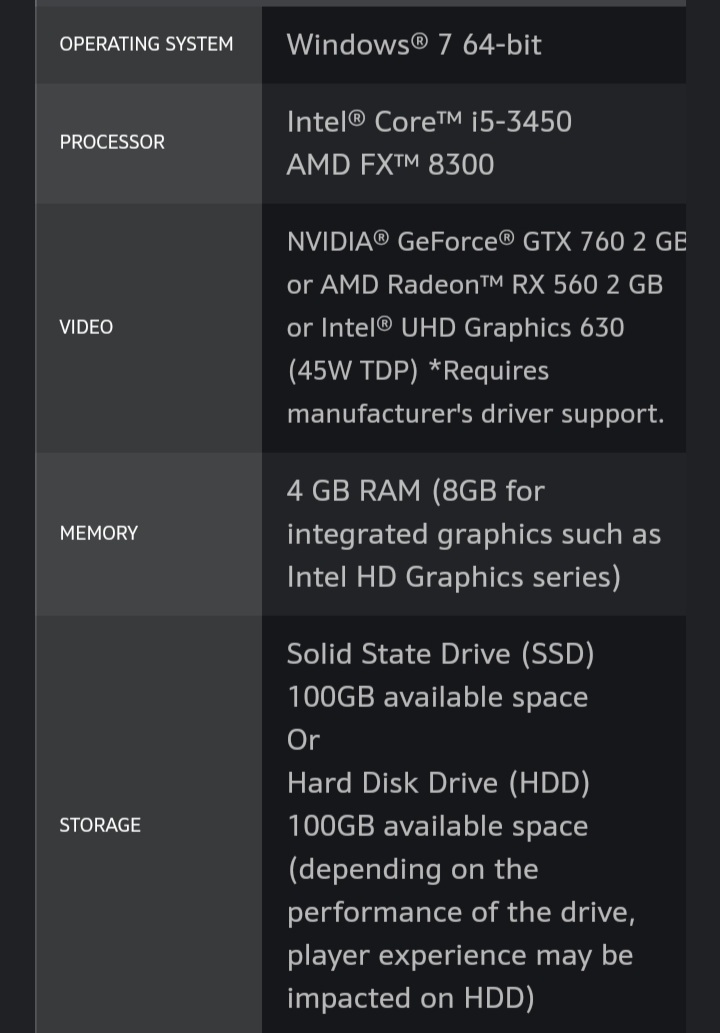Click the Solid State Drive (SSD) line
Screen dimensions: 720x1033
tap(440, 654)
